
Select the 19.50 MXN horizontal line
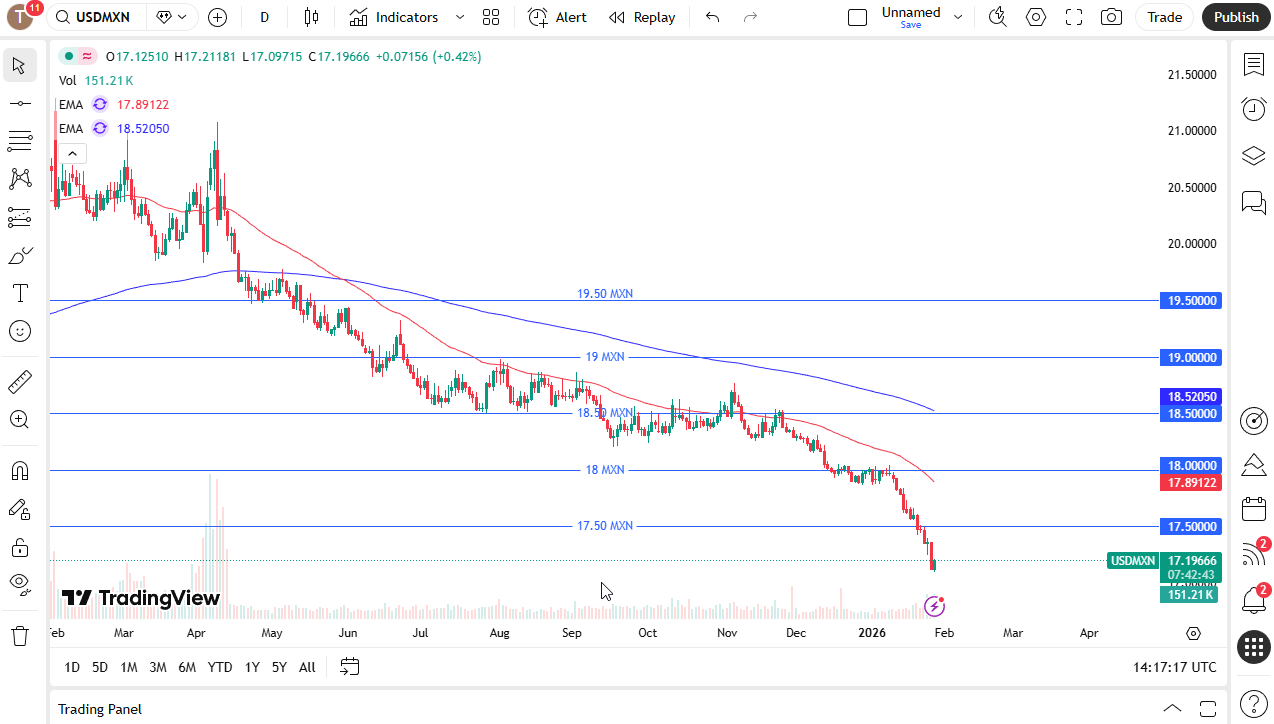605,300
